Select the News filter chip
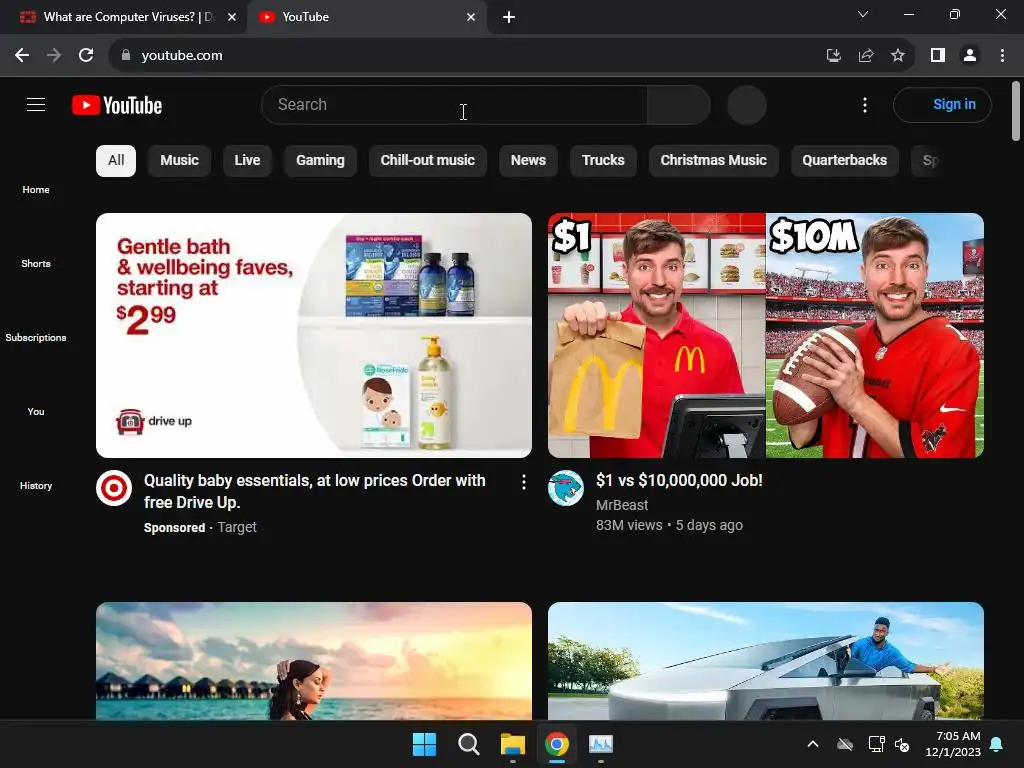 point(528,161)
